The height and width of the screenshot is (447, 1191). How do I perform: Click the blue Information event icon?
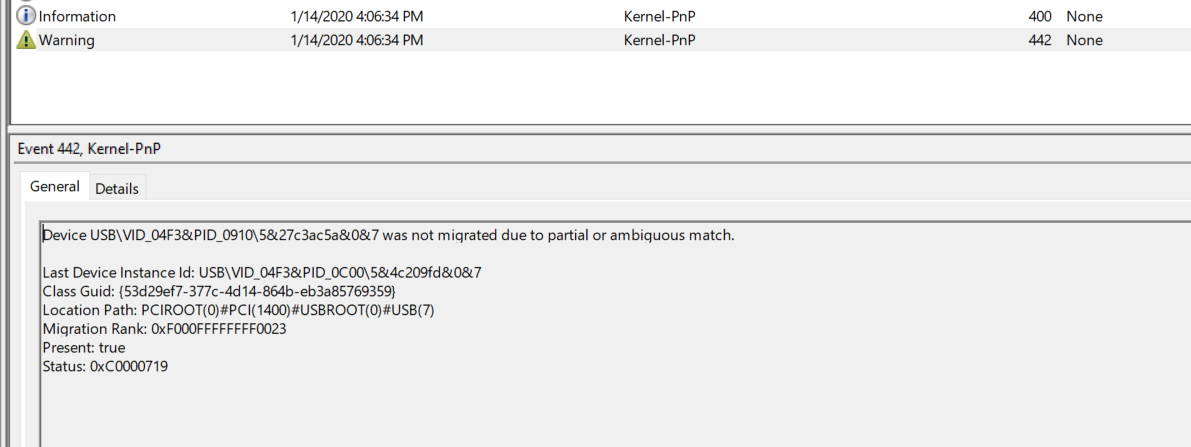pyautogui.click(x=27, y=16)
